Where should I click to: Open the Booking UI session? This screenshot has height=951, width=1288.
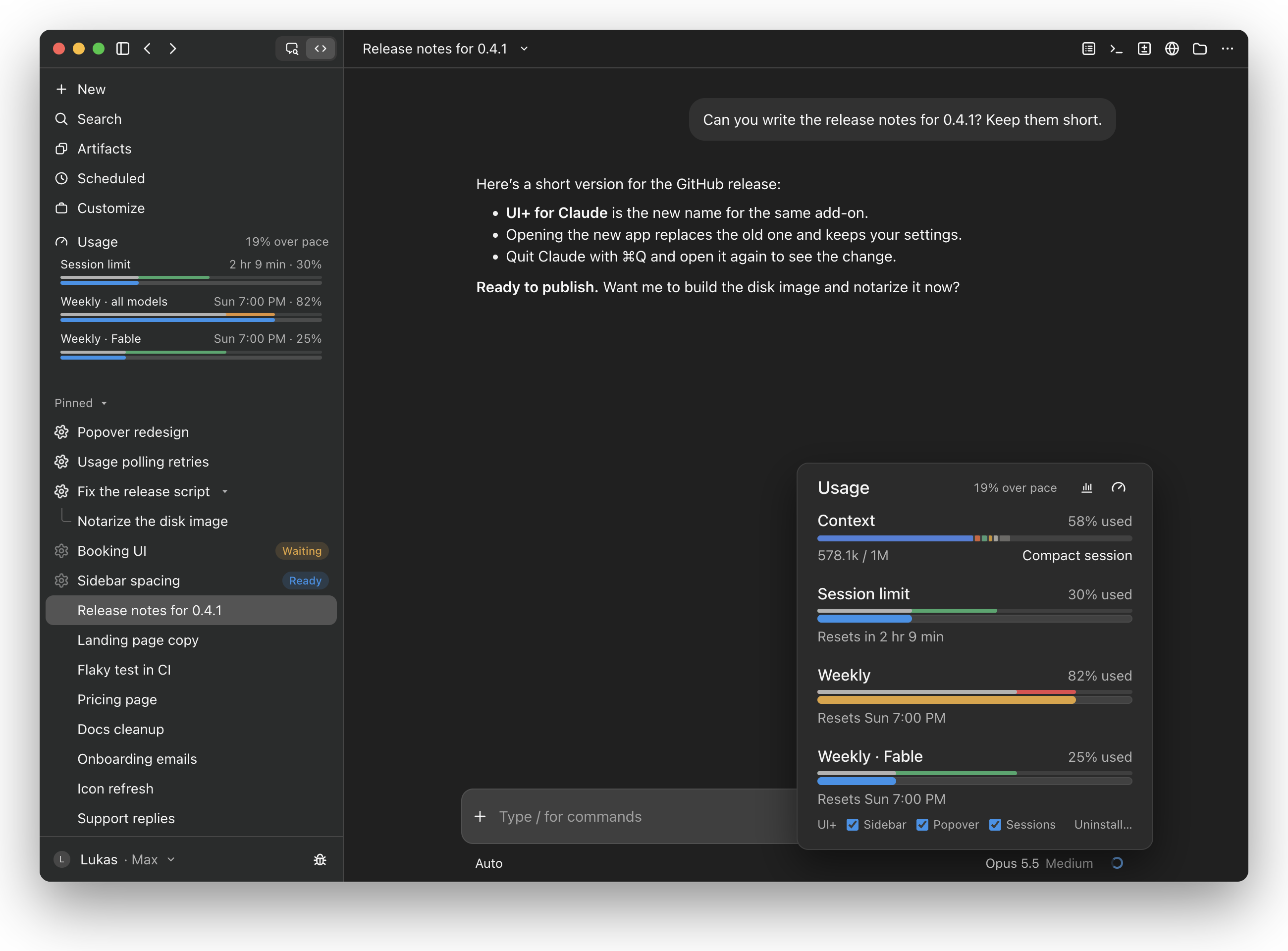pos(191,551)
